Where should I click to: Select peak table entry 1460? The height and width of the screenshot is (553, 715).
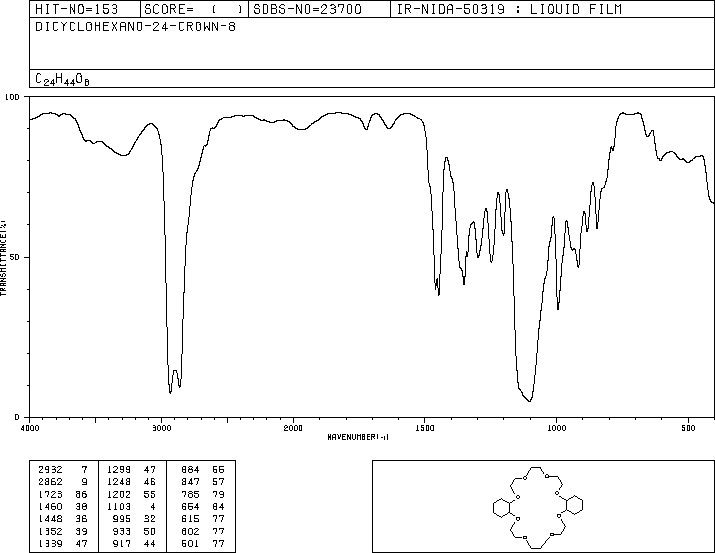(x=50, y=506)
